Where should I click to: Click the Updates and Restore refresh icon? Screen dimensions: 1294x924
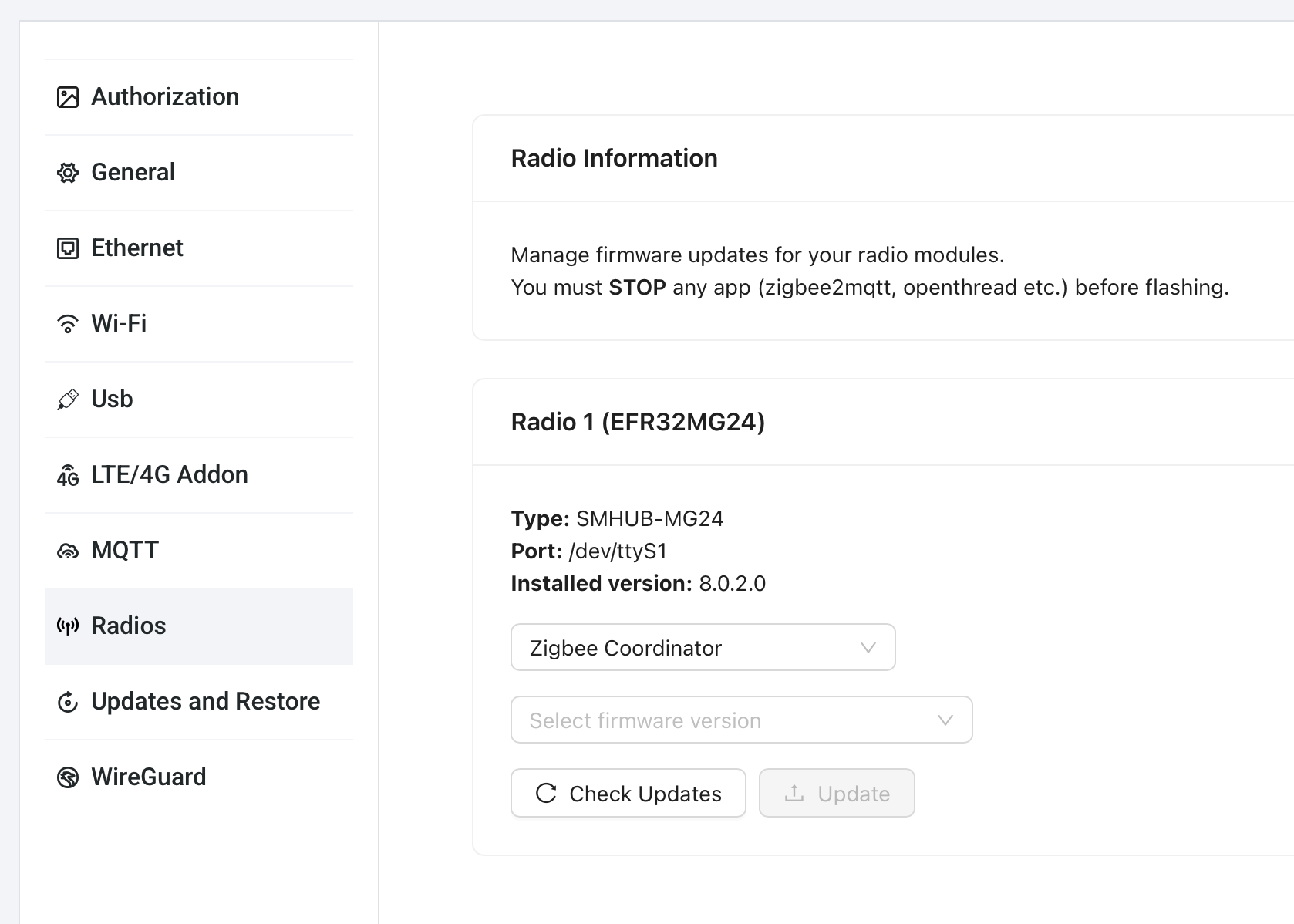click(68, 702)
